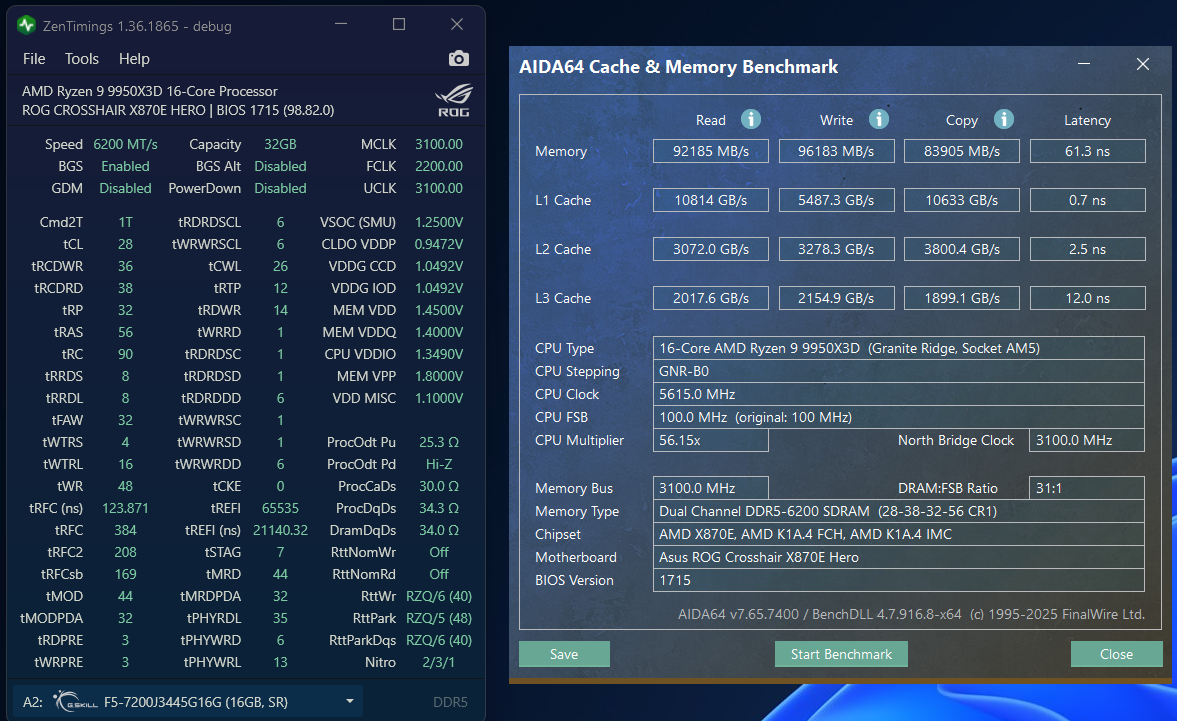Close AIDA64 window with the X
The image size is (1177, 721).
click(x=1142, y=65)
